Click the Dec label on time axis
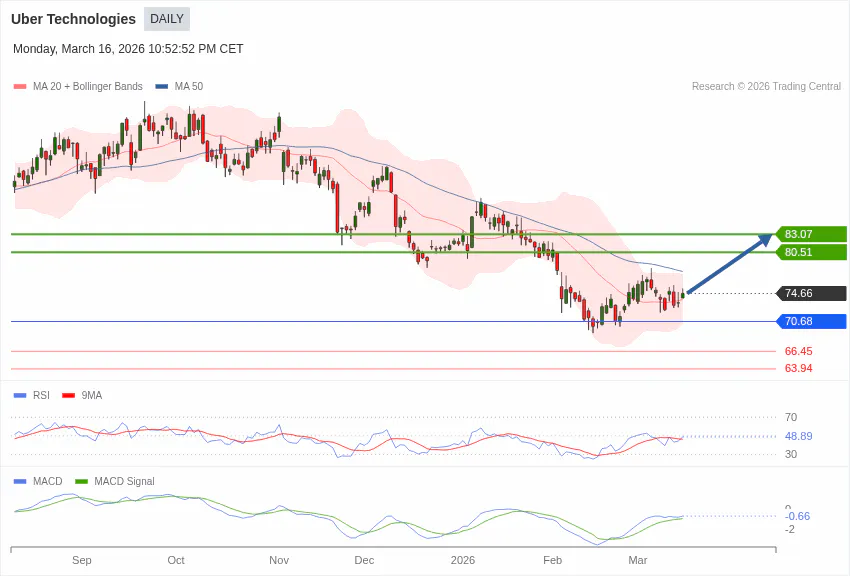850x576 pixels. [364, 560]
